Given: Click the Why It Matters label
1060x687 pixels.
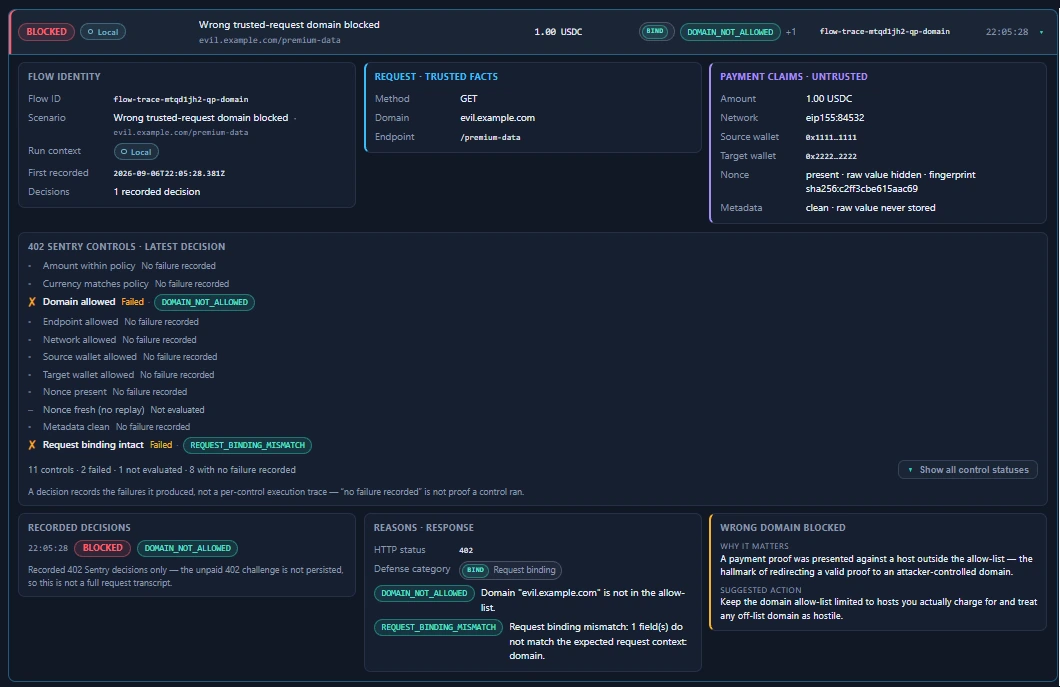Looking at the screenshot, I should [x=754, y=546].
